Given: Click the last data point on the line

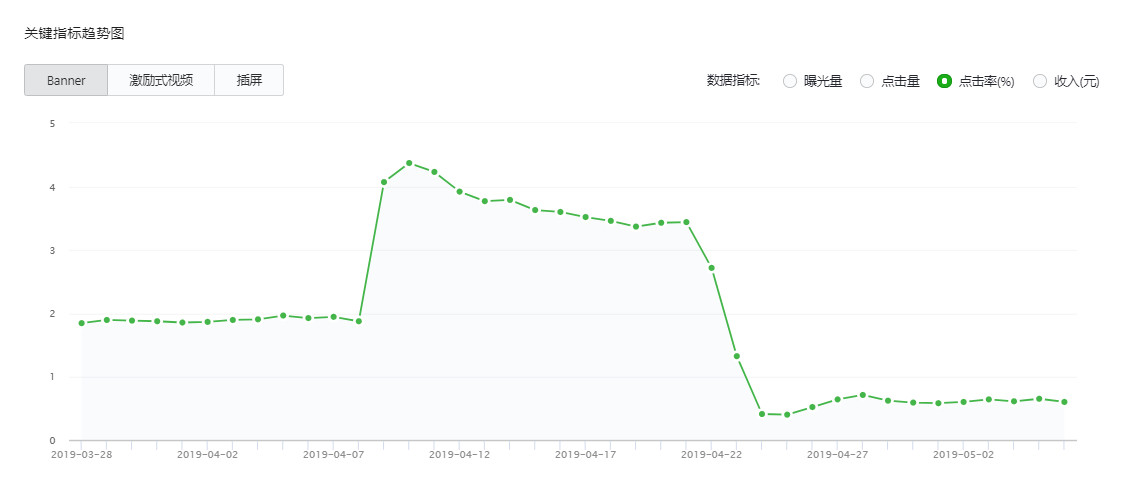Looking at the screenshot, I should (x=1064, y=402).
